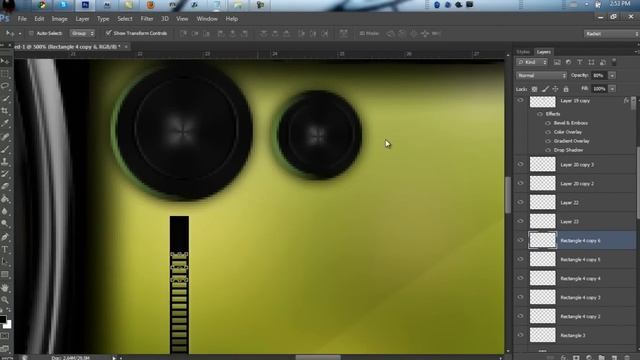Select the Dodge tool
The height and width of the screenshot is (360, 640).
click(5, 224)
